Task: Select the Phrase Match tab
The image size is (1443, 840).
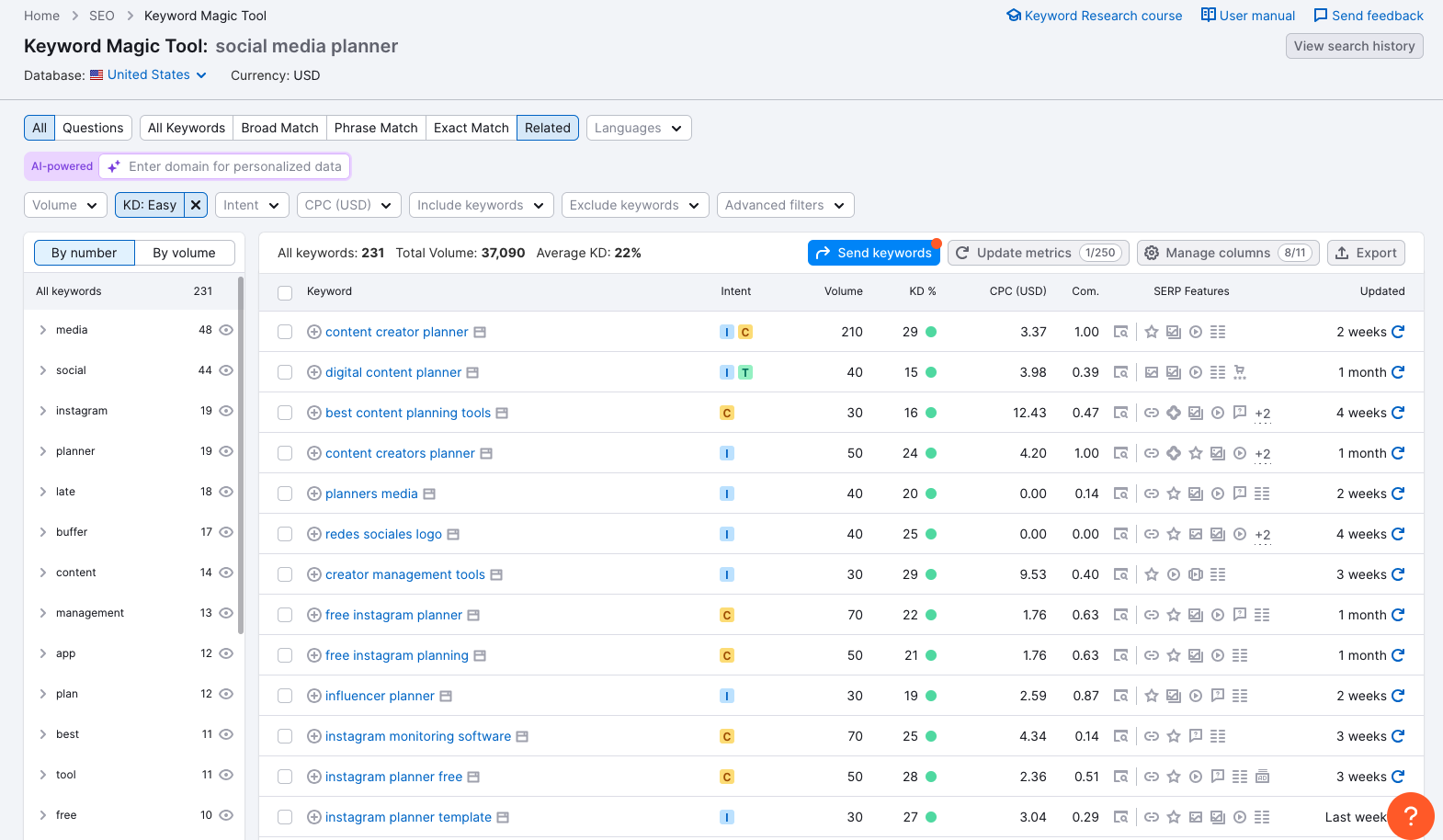Action: coord(376,128)
